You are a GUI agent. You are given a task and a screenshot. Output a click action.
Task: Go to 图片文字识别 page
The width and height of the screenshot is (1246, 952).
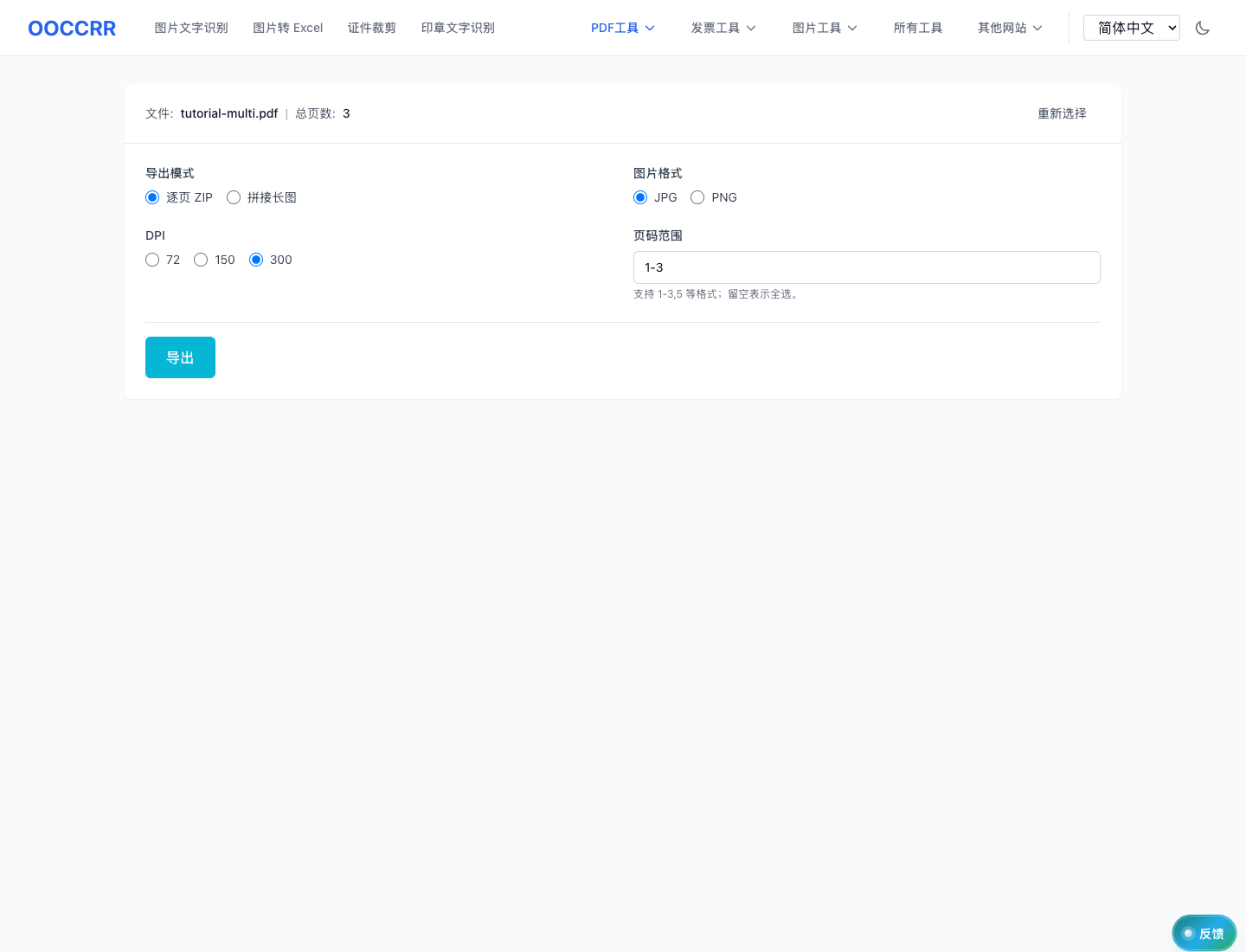191,28
